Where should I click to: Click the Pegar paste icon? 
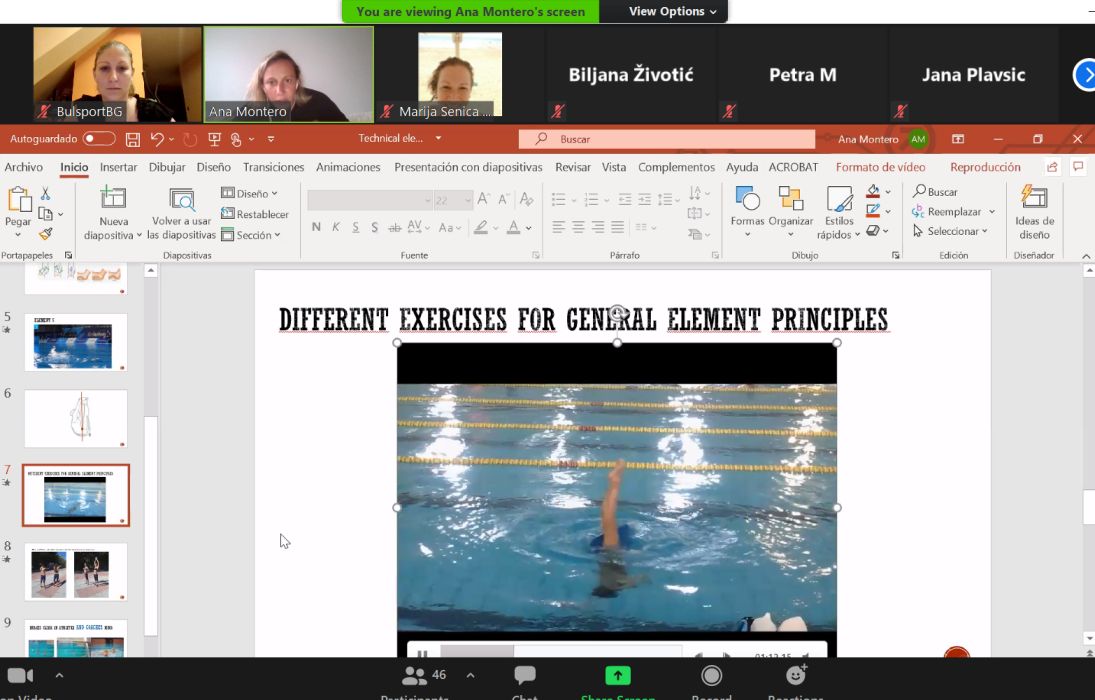point(19,200)
